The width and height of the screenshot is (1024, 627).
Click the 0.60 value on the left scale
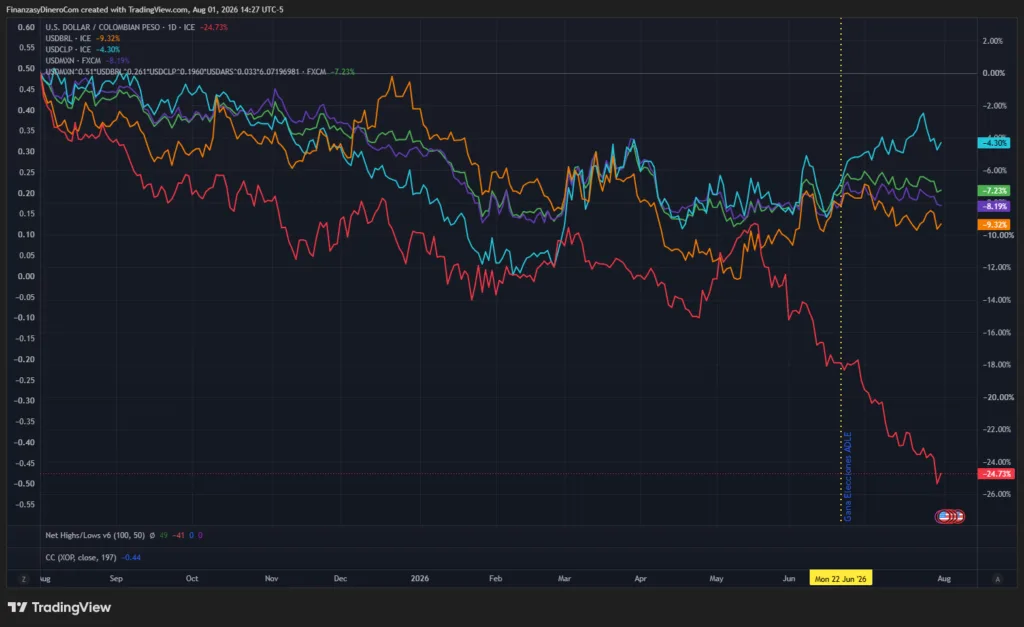[x=26, y=27]
